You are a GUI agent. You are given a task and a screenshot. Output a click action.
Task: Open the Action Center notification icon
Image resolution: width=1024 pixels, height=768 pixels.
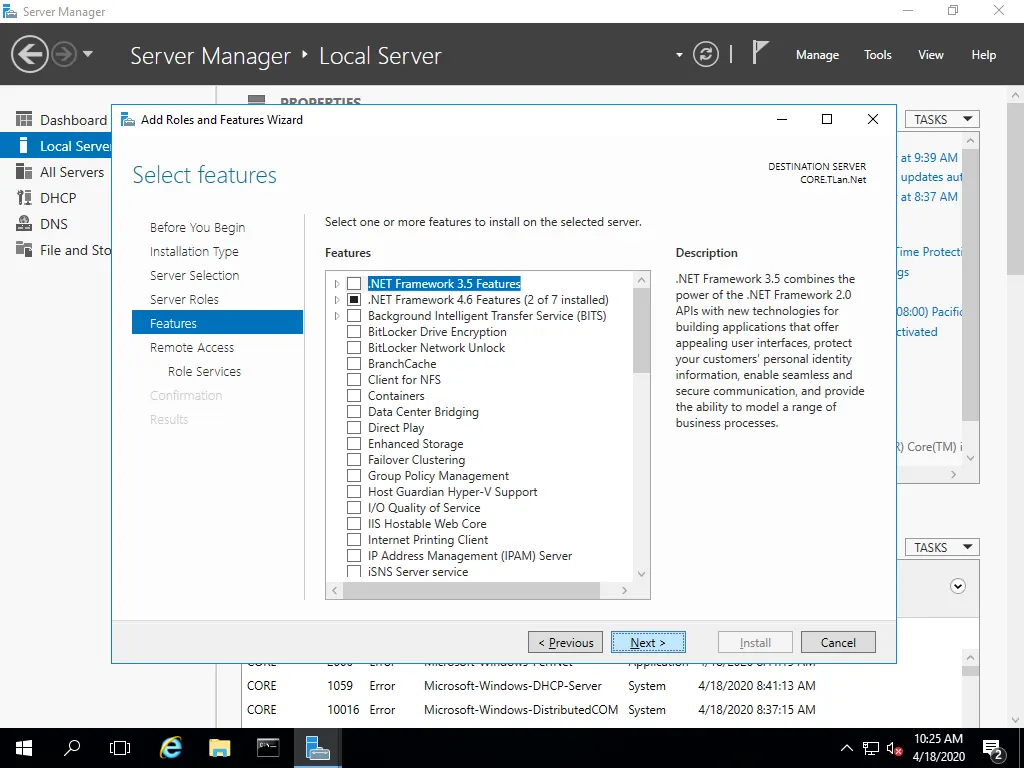click(993, 749)
